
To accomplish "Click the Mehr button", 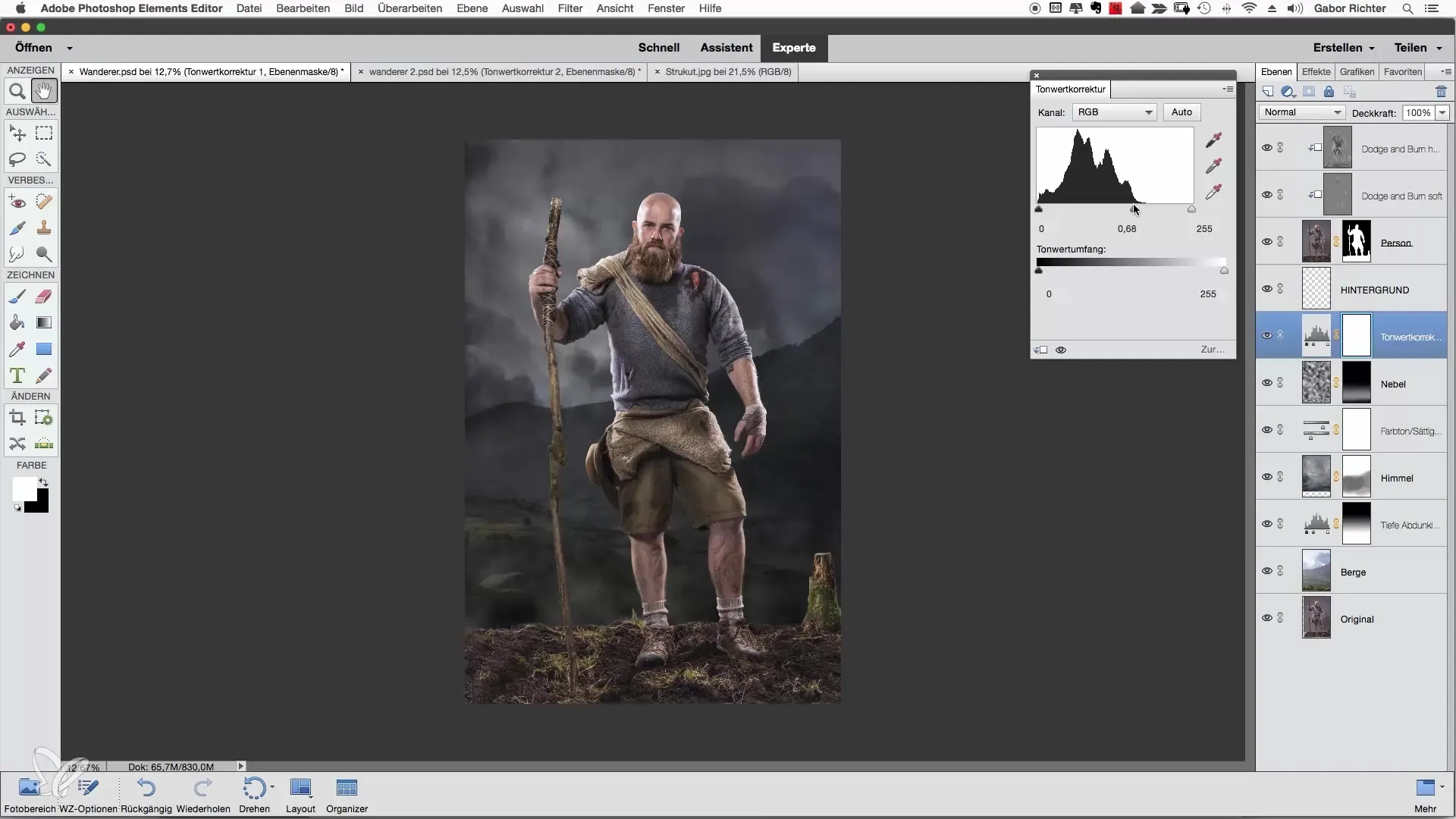I will pyautogui.click(x=1425, y=795).
